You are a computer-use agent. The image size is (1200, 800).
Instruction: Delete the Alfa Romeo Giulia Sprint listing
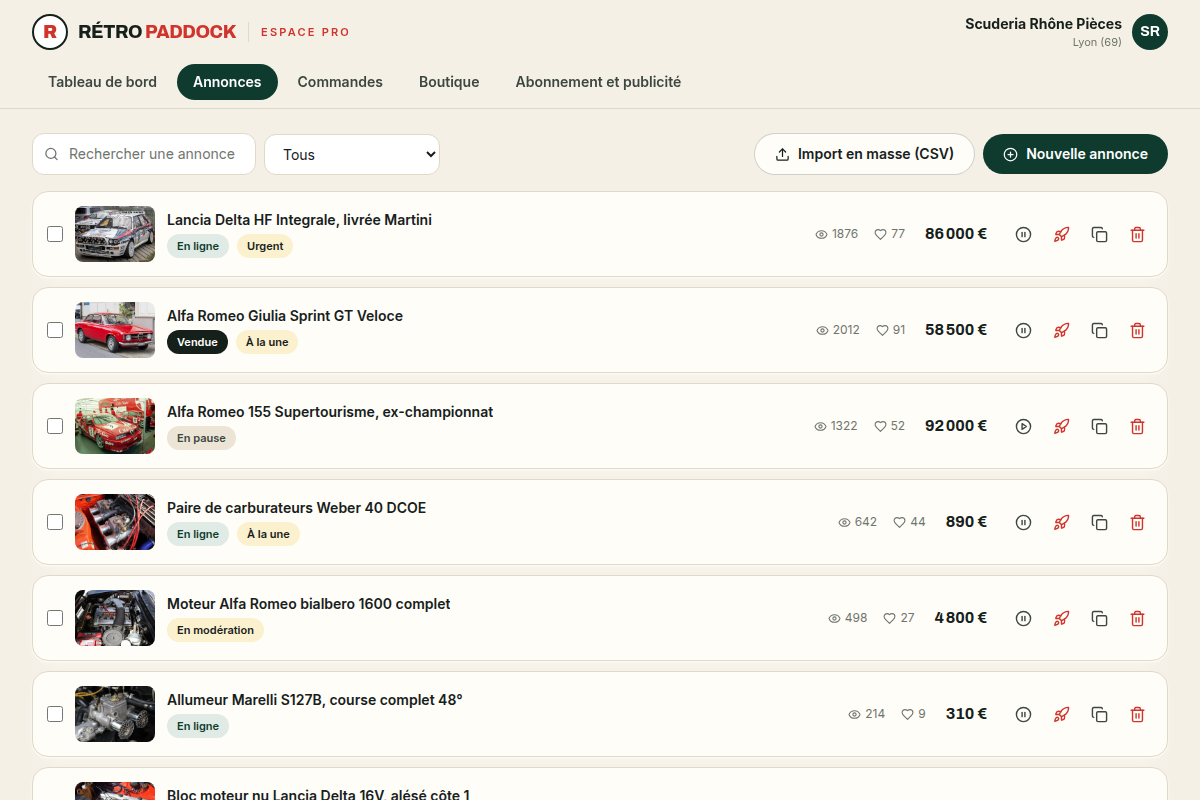tap(1137, 330)
